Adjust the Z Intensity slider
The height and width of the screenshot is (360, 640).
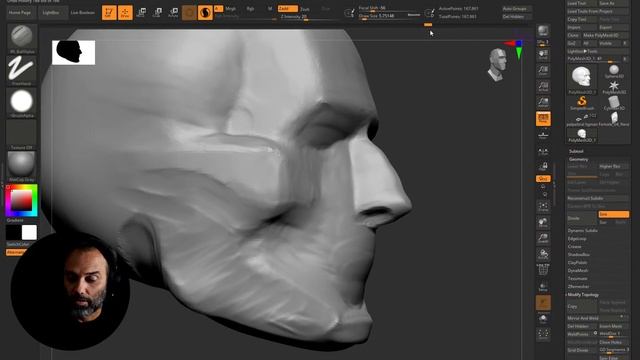click(309, 17)
